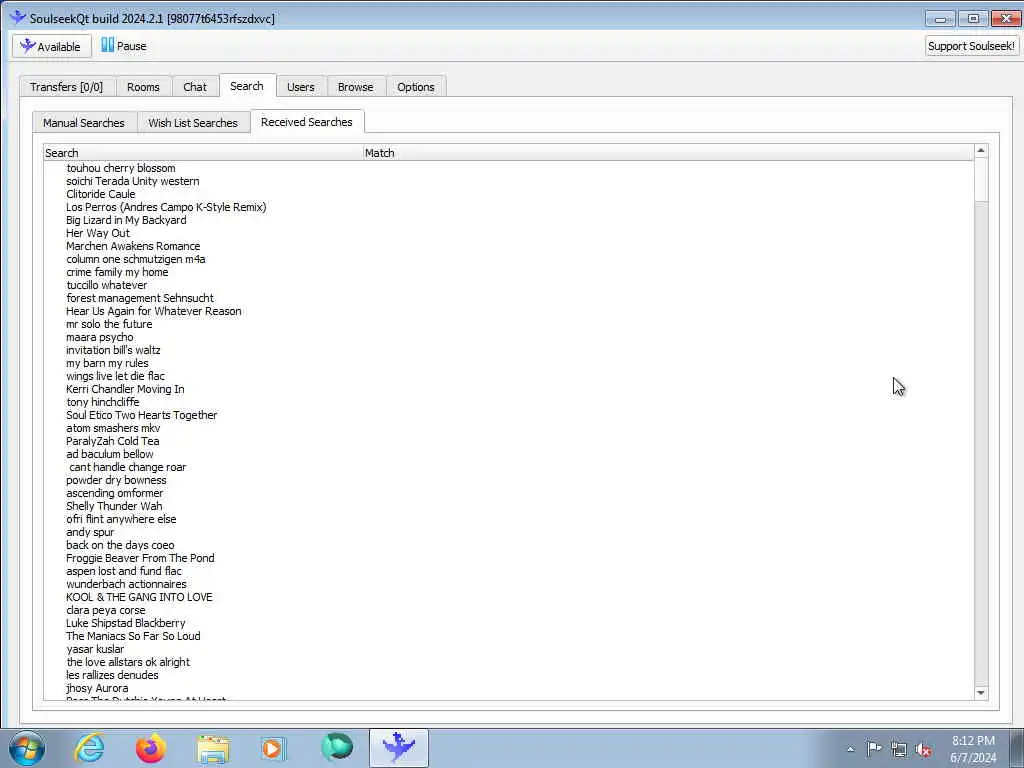Click the scrollbar up arrow
The image size is (1024, 768).
pyautogui.click(x=980, y=151)
